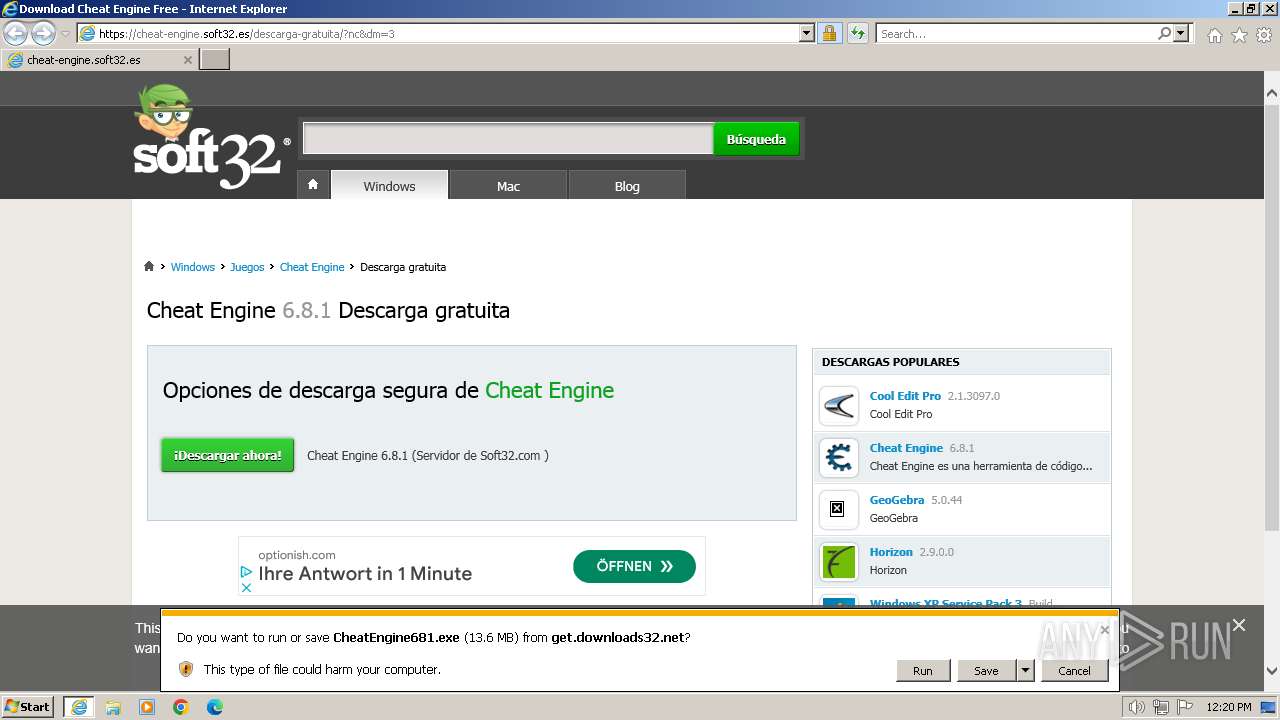Click the Soft32 logo
Image resolution: width=1280 pixels, height=720 pixels.
(x=212, y=138)
